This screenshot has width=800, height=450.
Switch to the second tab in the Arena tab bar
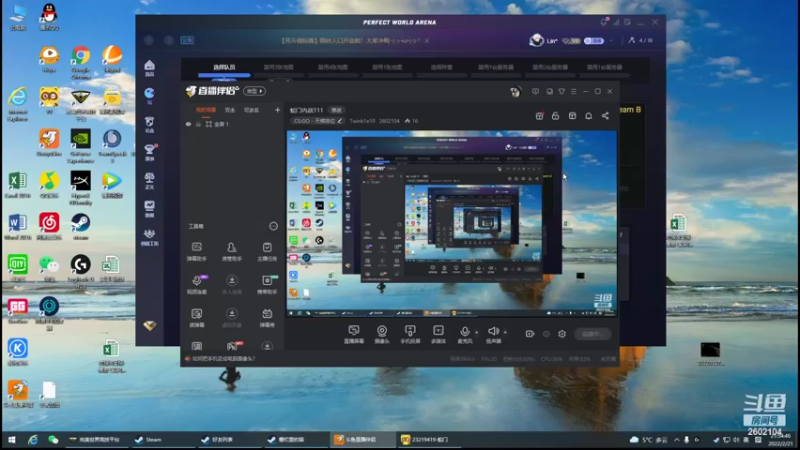(279, 67)
